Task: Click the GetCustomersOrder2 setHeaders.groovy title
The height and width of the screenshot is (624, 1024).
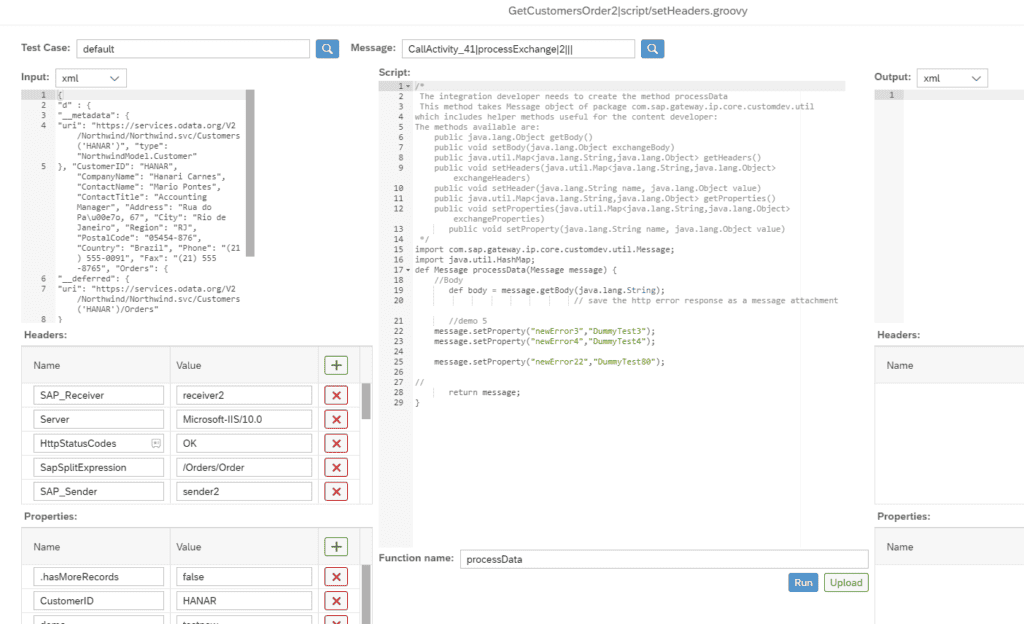Action: coord(628,11)
